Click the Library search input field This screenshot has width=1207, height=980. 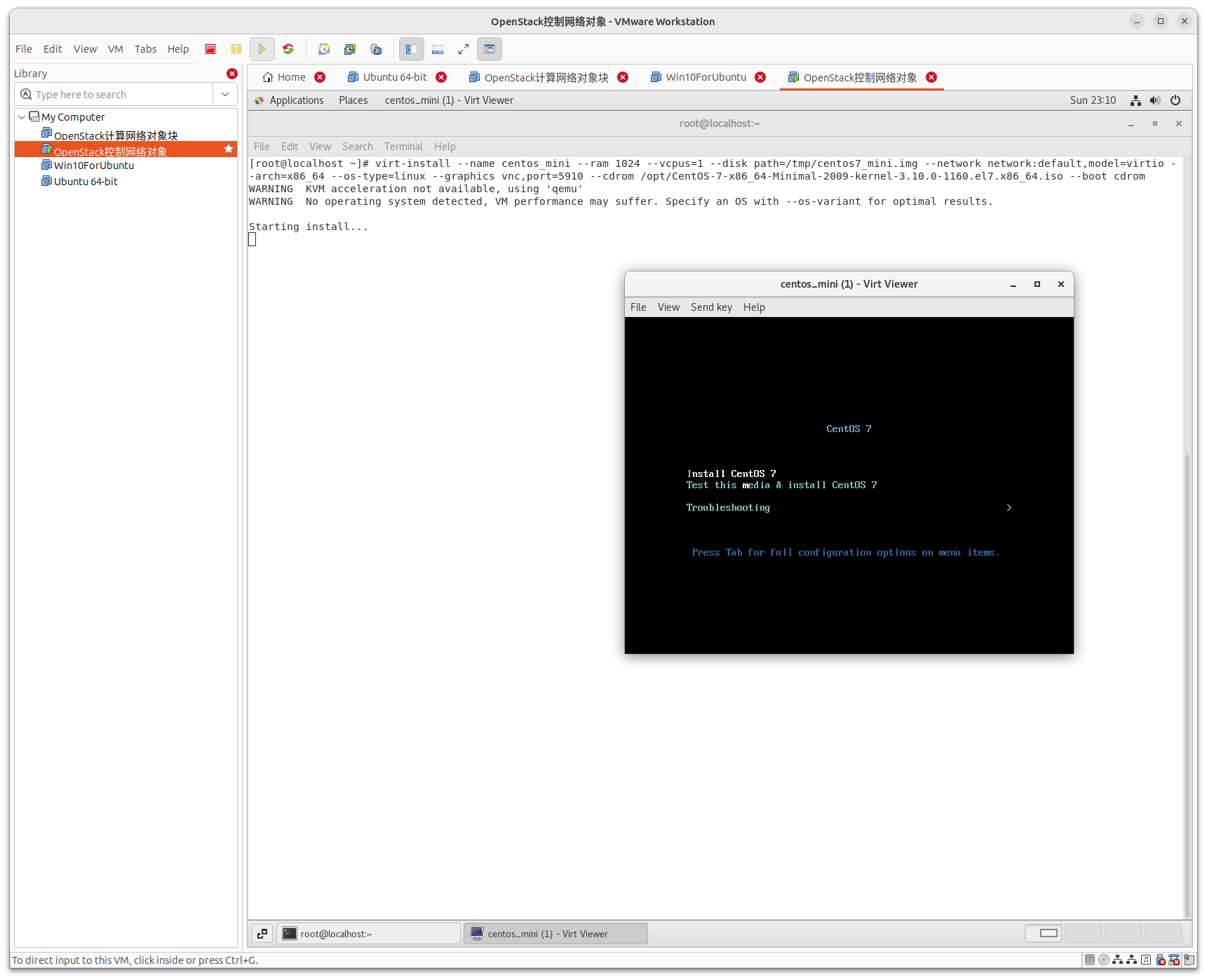click(x=114, y=94)
